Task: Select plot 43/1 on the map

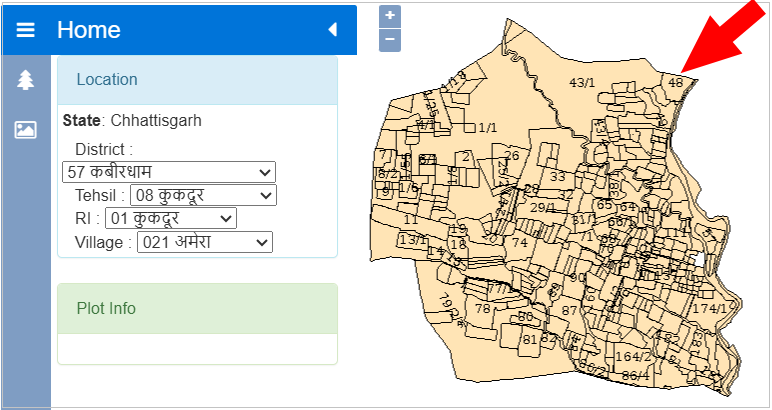Action: click(582, 83)
